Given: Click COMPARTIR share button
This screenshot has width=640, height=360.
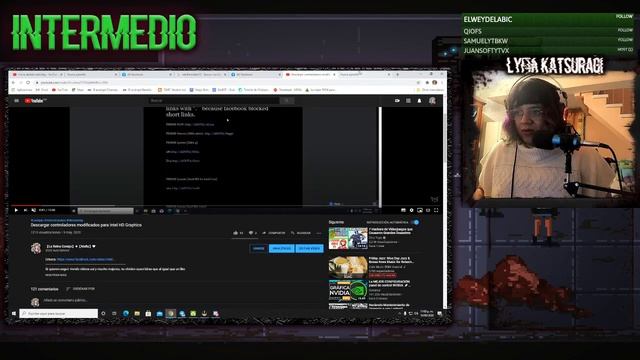Looking at the screenshot, I should (x=274, y=233).
